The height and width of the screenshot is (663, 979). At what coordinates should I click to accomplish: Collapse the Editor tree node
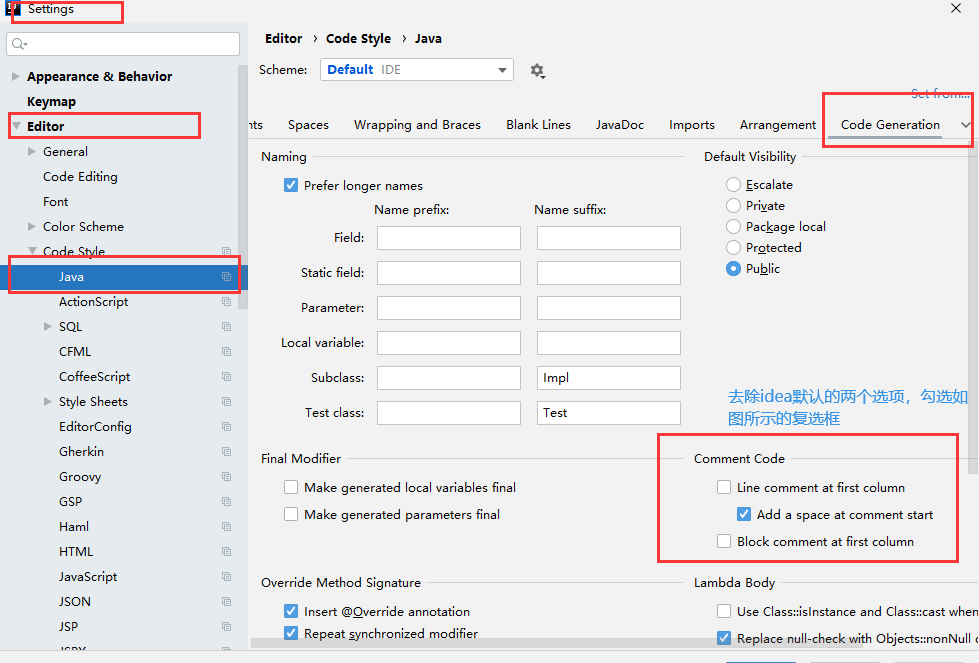[x=17, y=126]
